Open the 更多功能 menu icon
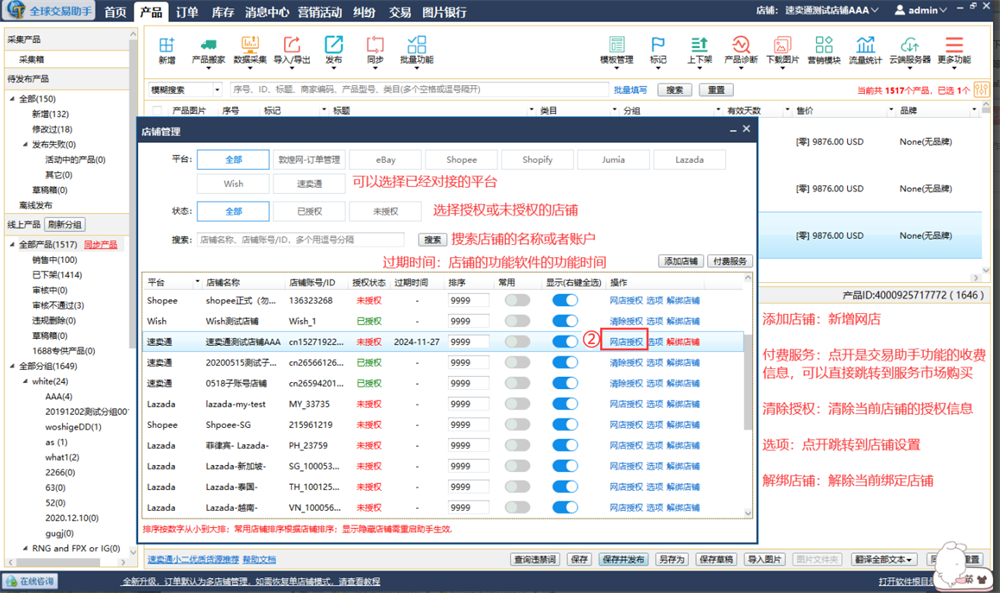This screenshot has height=593, width=1000. click(954, 45)
